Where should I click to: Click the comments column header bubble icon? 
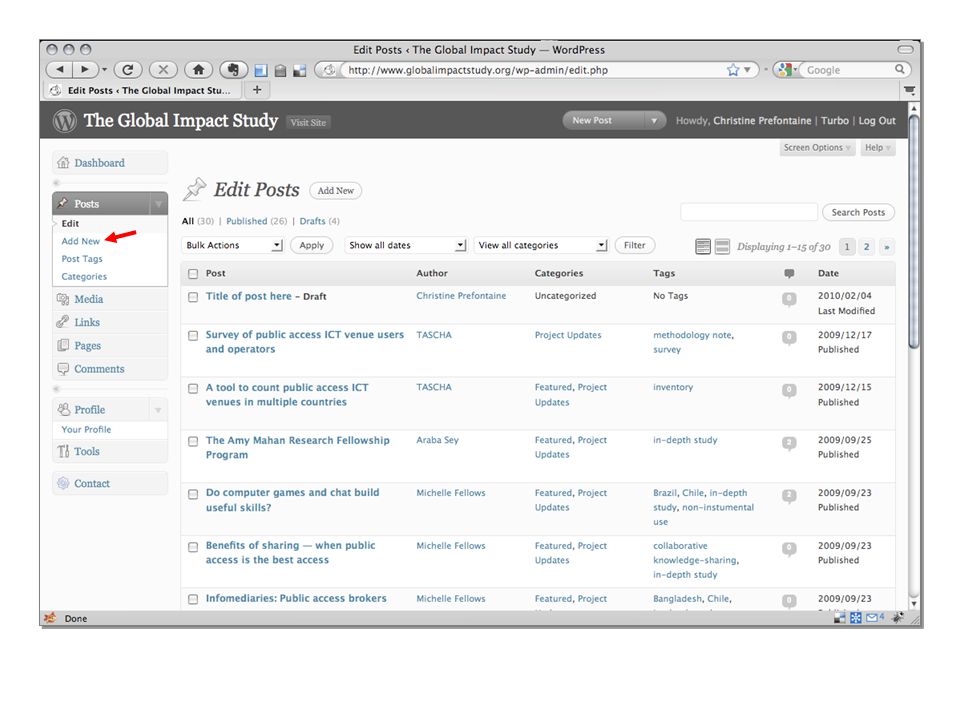tap(789, 273)
